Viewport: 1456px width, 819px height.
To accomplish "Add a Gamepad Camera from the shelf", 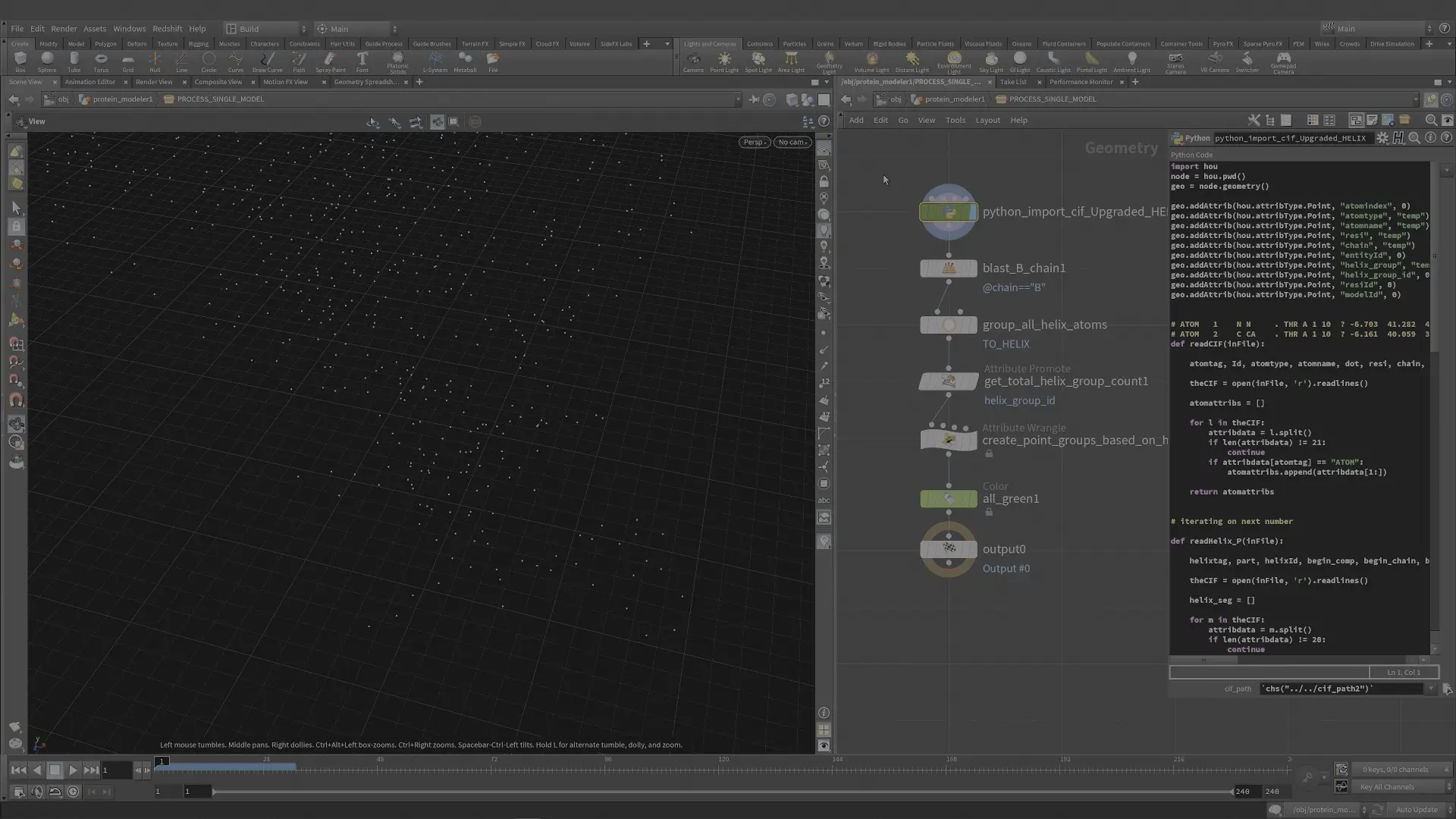I will 1283,63.
